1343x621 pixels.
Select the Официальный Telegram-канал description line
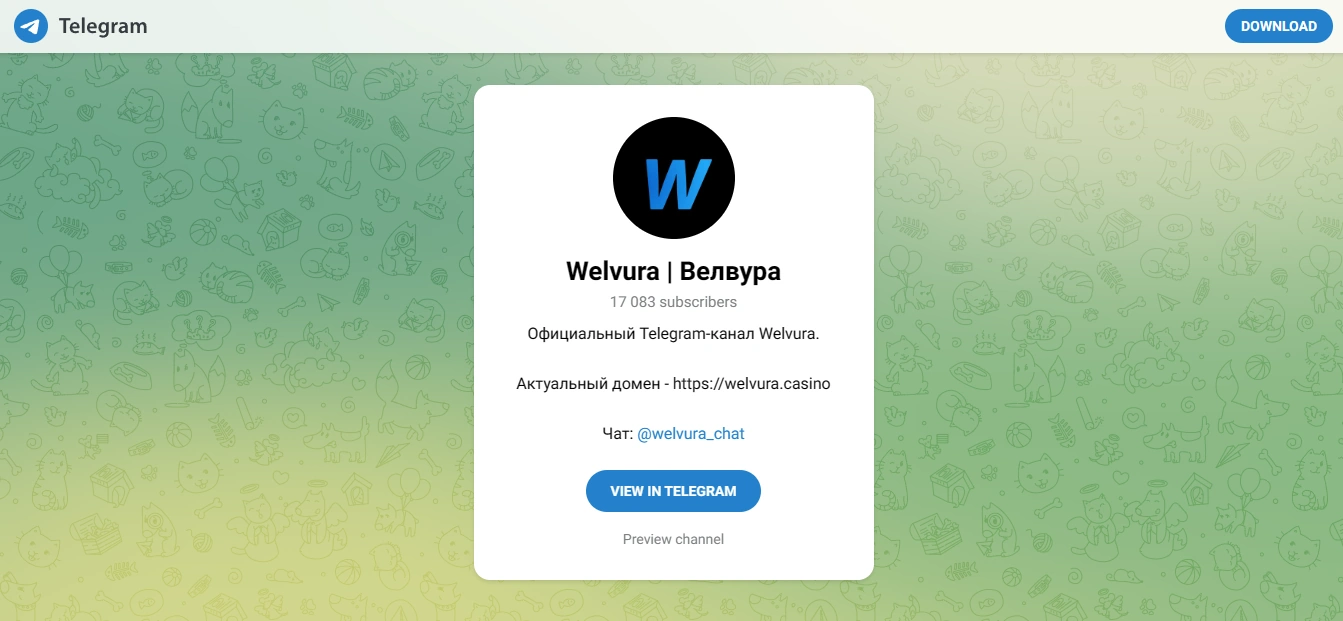(674, 333)
